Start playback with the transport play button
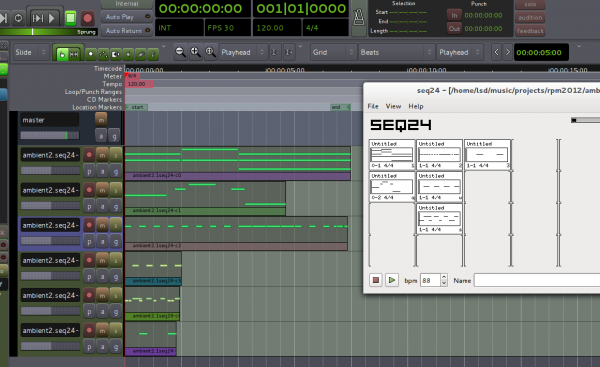 (x=52, y=18)
